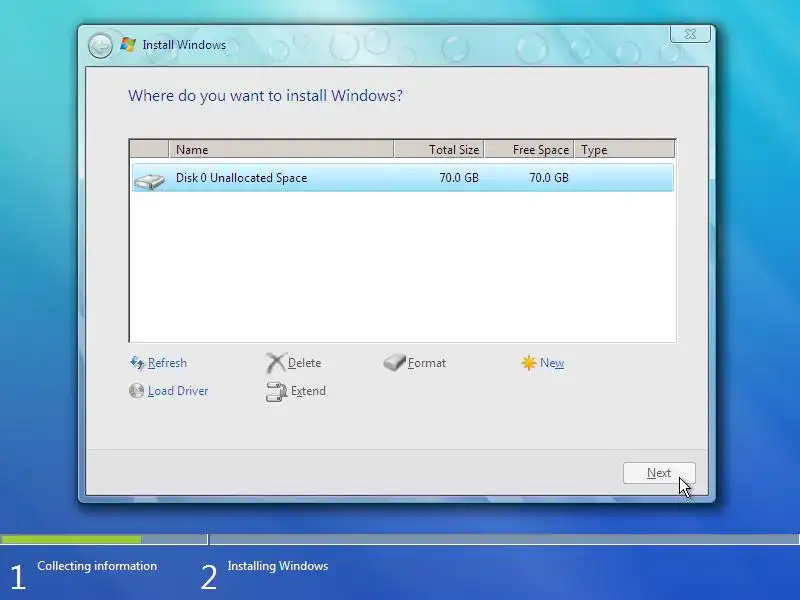Click the back arrow button

point(100,46)
